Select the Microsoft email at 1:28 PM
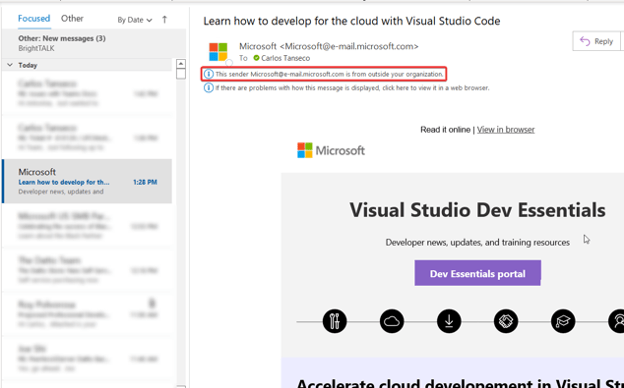Image resolution: width=624 pixels, height=388 pixels. click(x=87, y=181)
